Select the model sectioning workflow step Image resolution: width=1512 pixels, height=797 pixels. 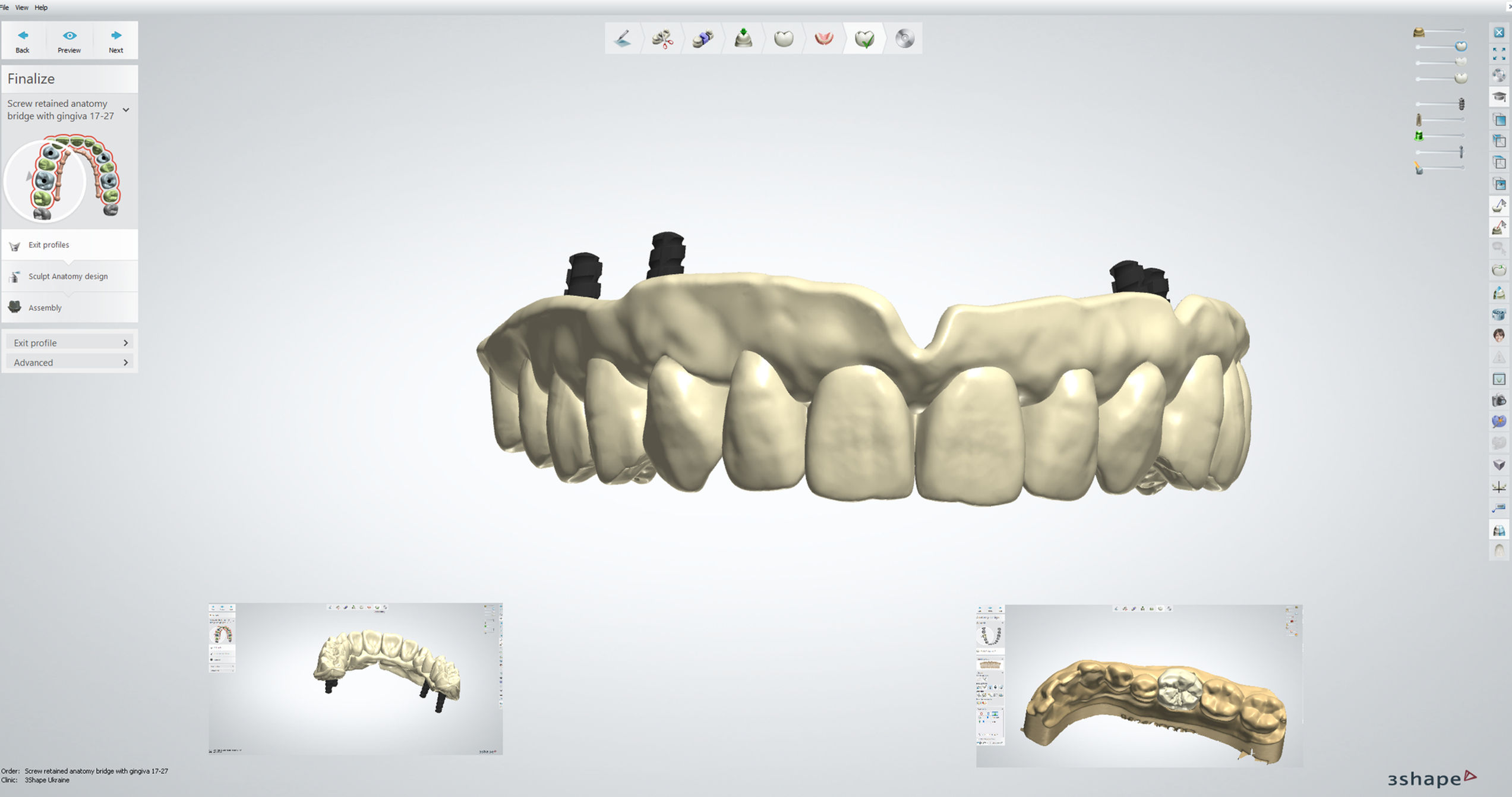coord(662,38)
